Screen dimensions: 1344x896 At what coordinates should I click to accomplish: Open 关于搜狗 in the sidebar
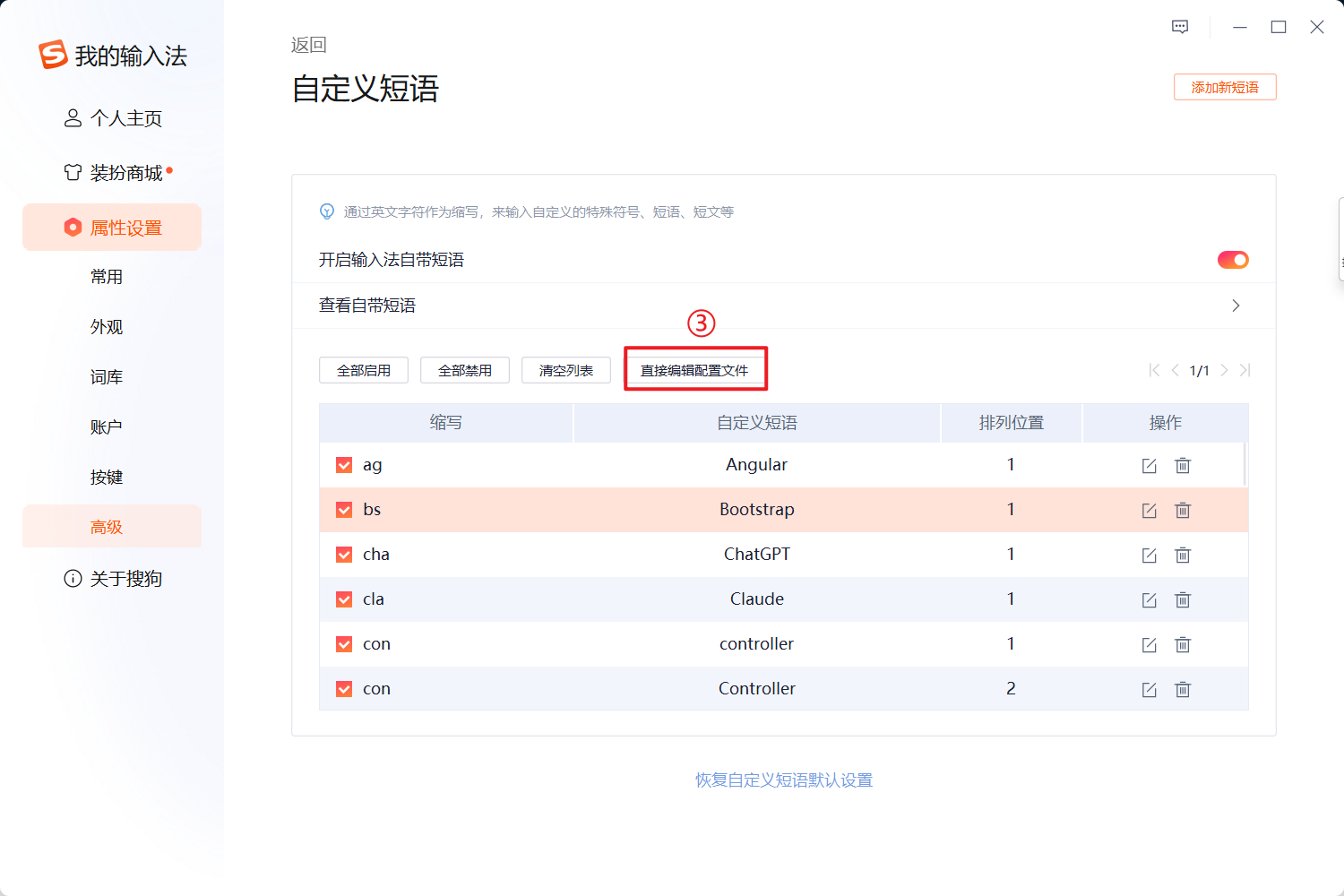[113, 579]
